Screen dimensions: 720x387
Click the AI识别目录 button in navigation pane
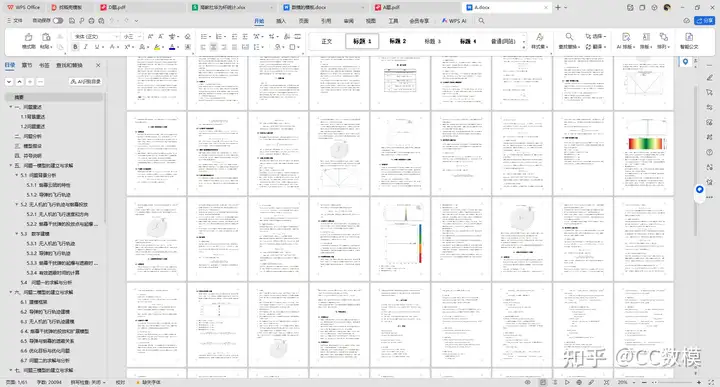coord(85,81)
